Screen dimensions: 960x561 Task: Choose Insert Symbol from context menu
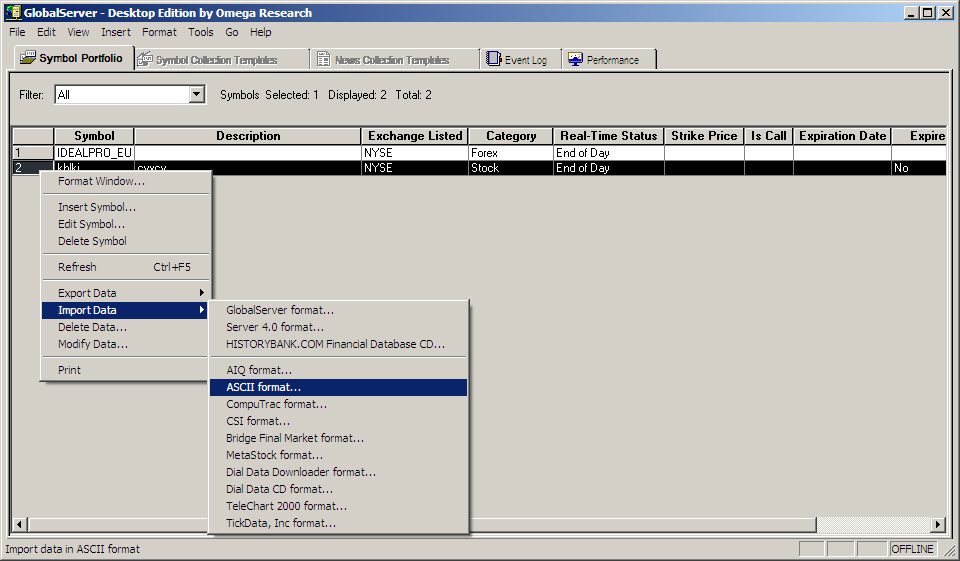[x=126, y=207]
